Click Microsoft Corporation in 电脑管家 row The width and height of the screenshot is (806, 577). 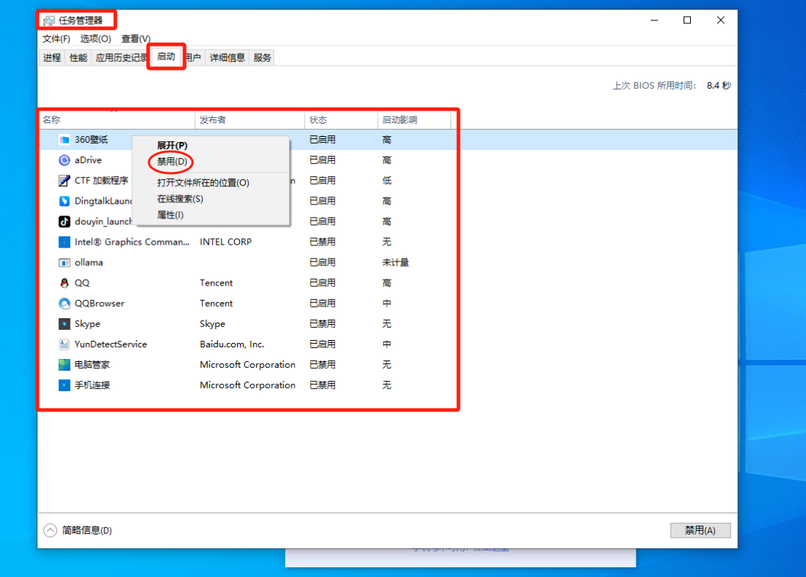[247, 365]
